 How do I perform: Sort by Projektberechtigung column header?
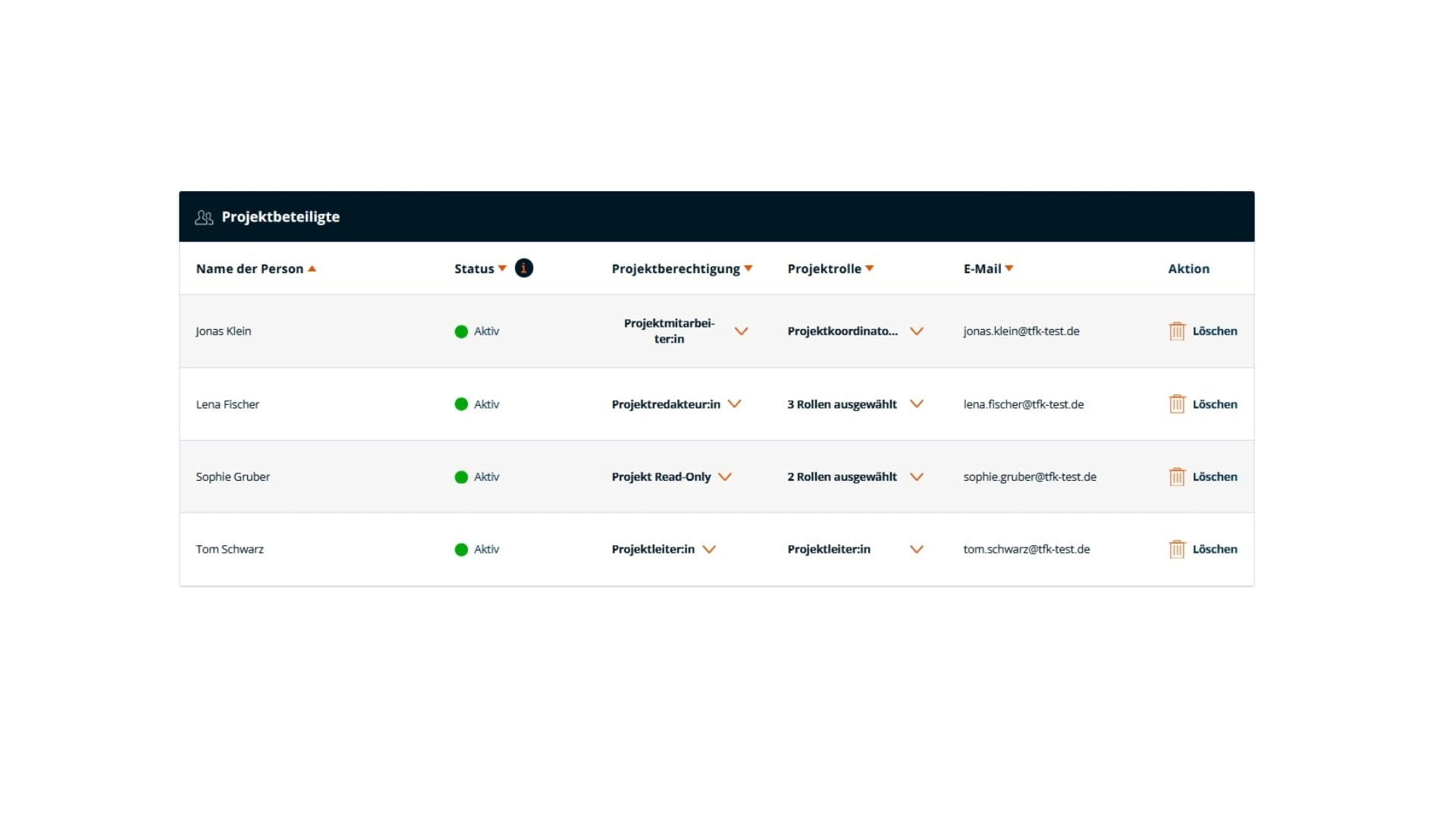tap(676, 268)
